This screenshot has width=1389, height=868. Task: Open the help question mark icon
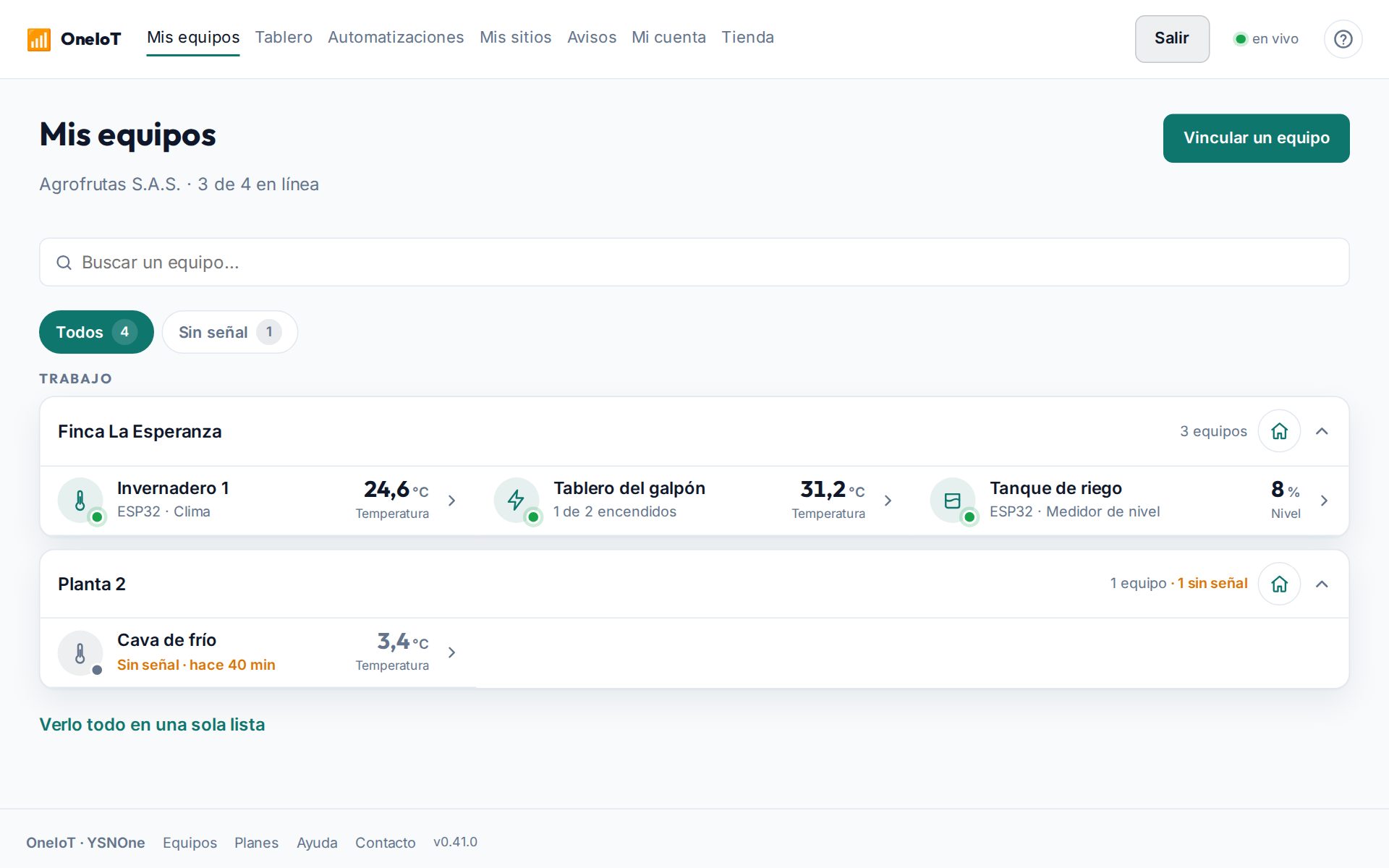tap(1343, 39)
